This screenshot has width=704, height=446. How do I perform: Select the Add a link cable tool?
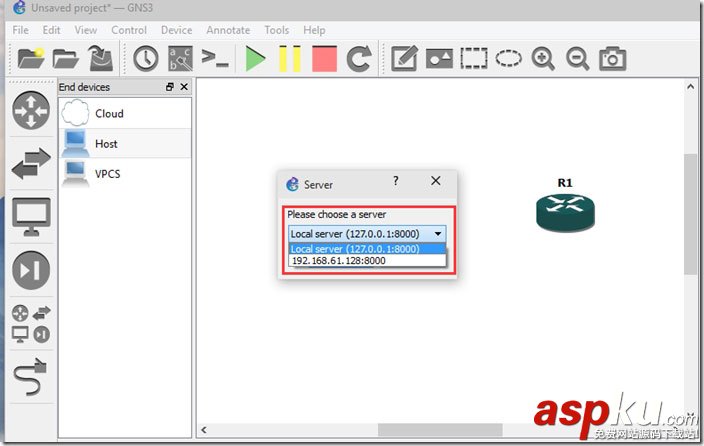click(30, 376)
